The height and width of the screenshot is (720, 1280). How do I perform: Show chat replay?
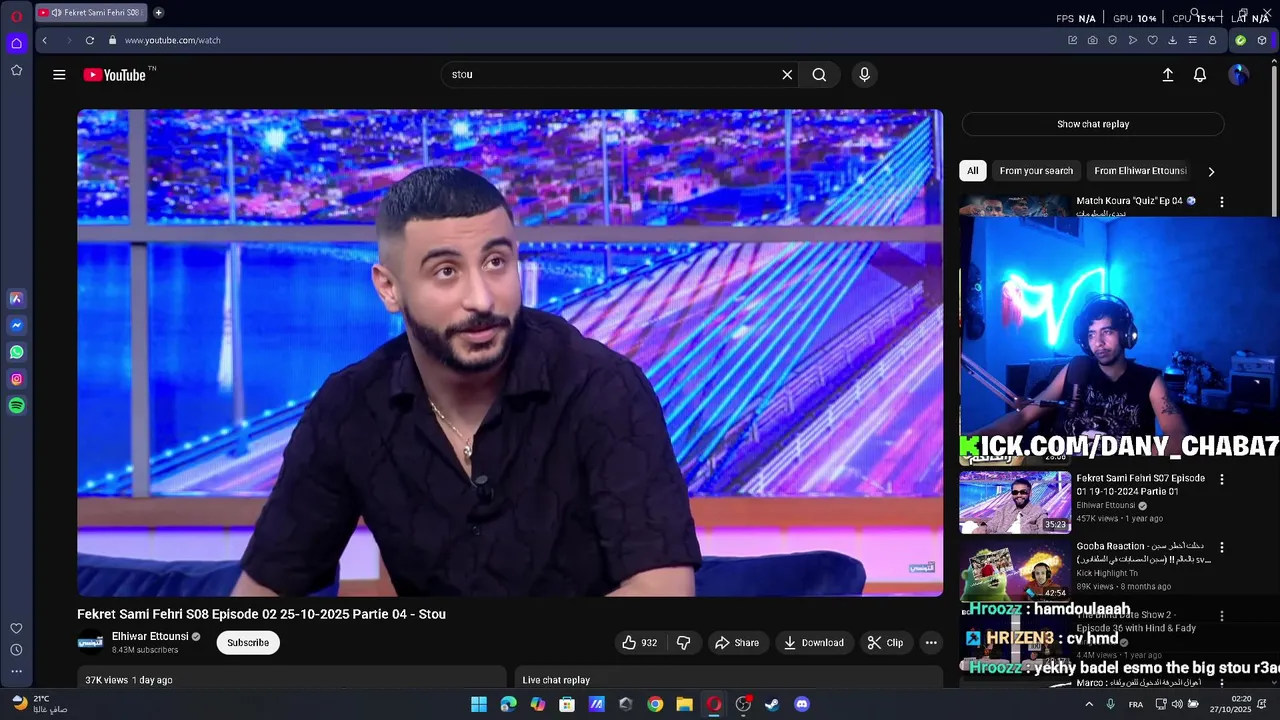coord(1093,124)
